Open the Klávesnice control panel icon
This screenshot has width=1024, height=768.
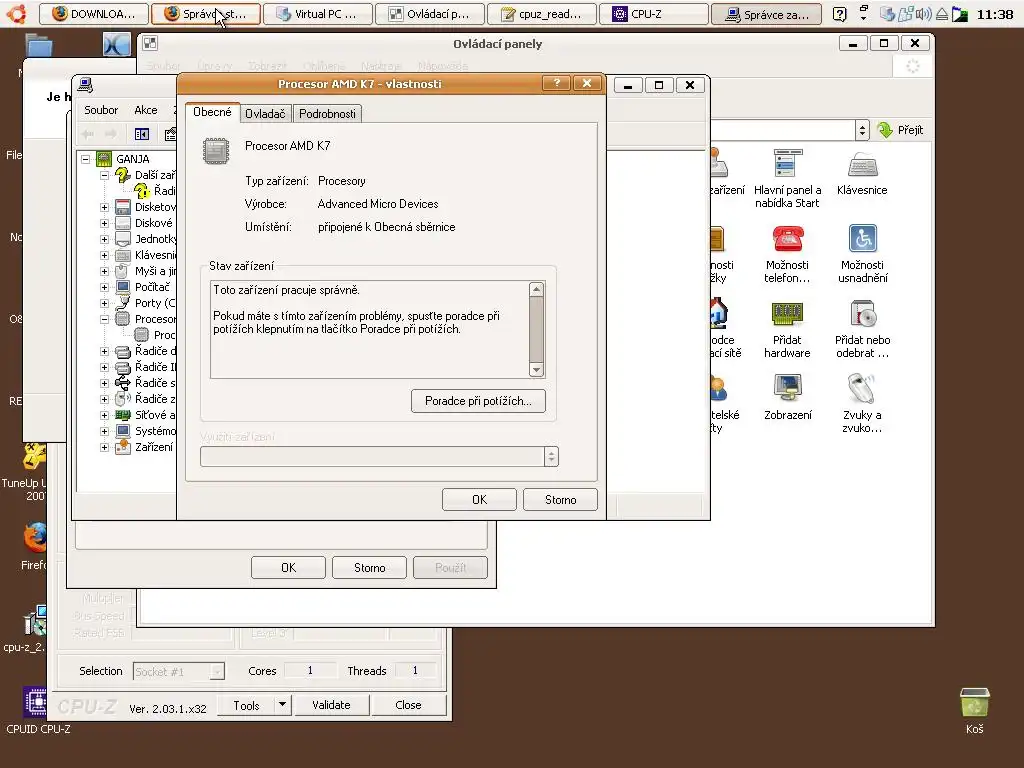coord(862,172)
